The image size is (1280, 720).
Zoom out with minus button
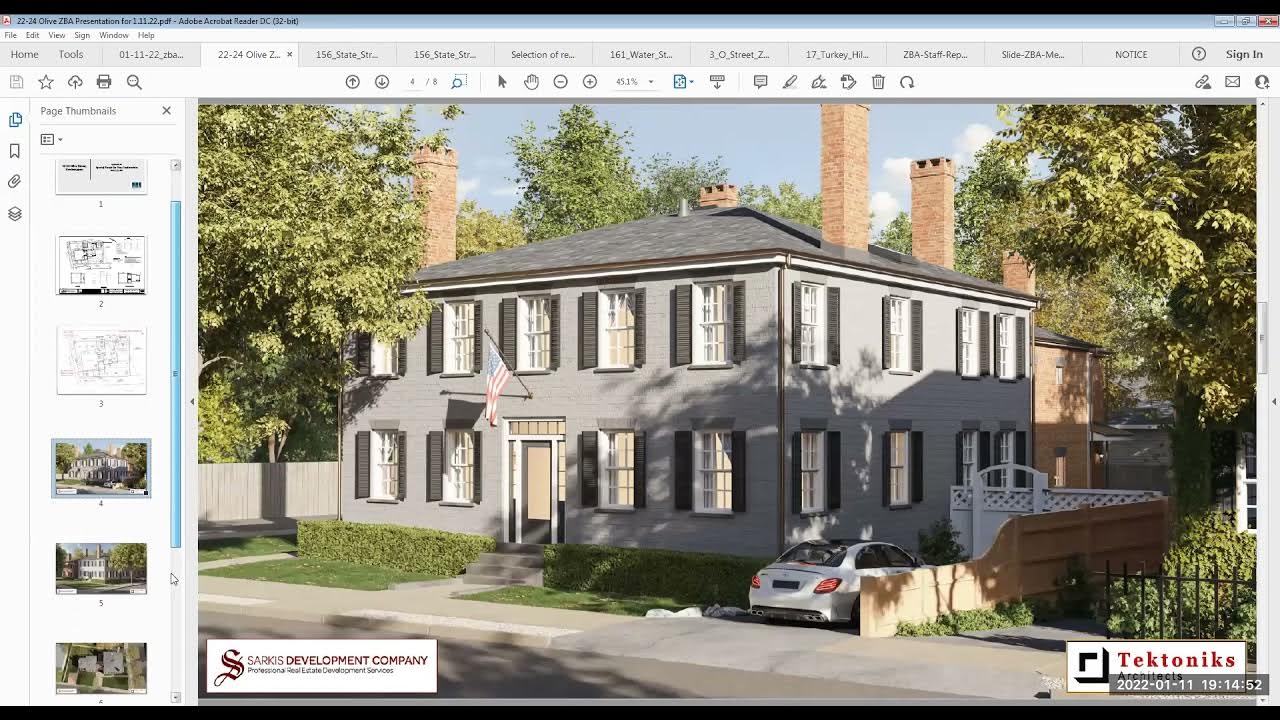(561, 82)
